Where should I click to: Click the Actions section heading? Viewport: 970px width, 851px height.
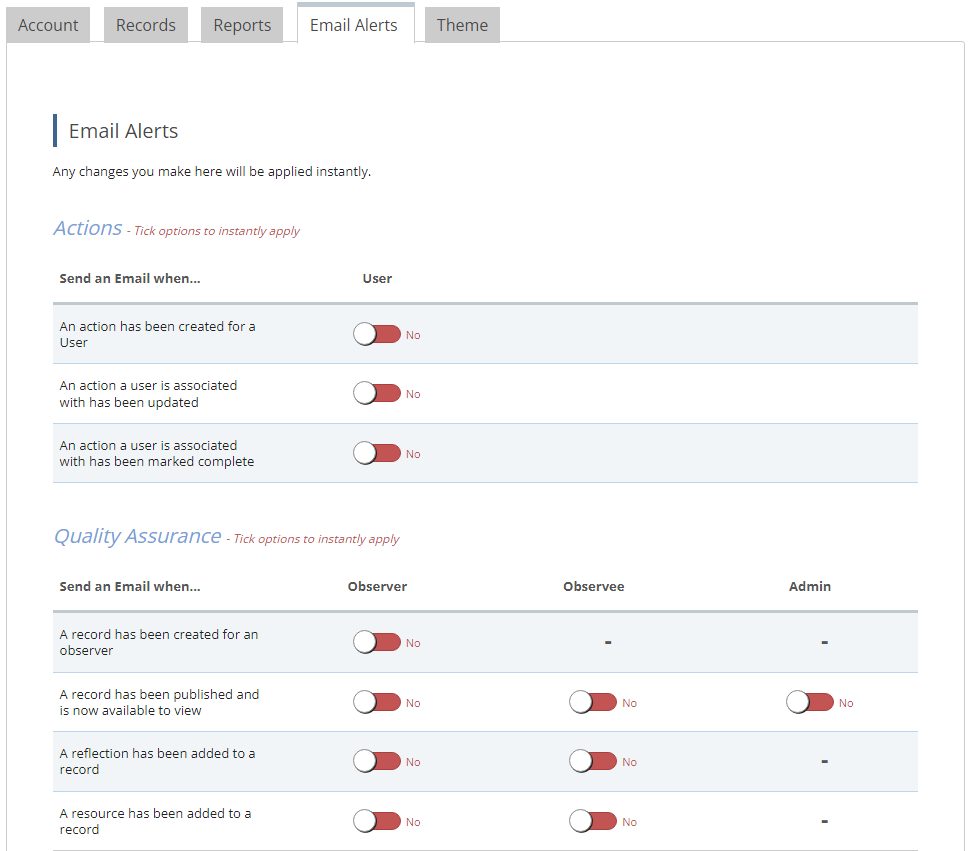point(88,228)
